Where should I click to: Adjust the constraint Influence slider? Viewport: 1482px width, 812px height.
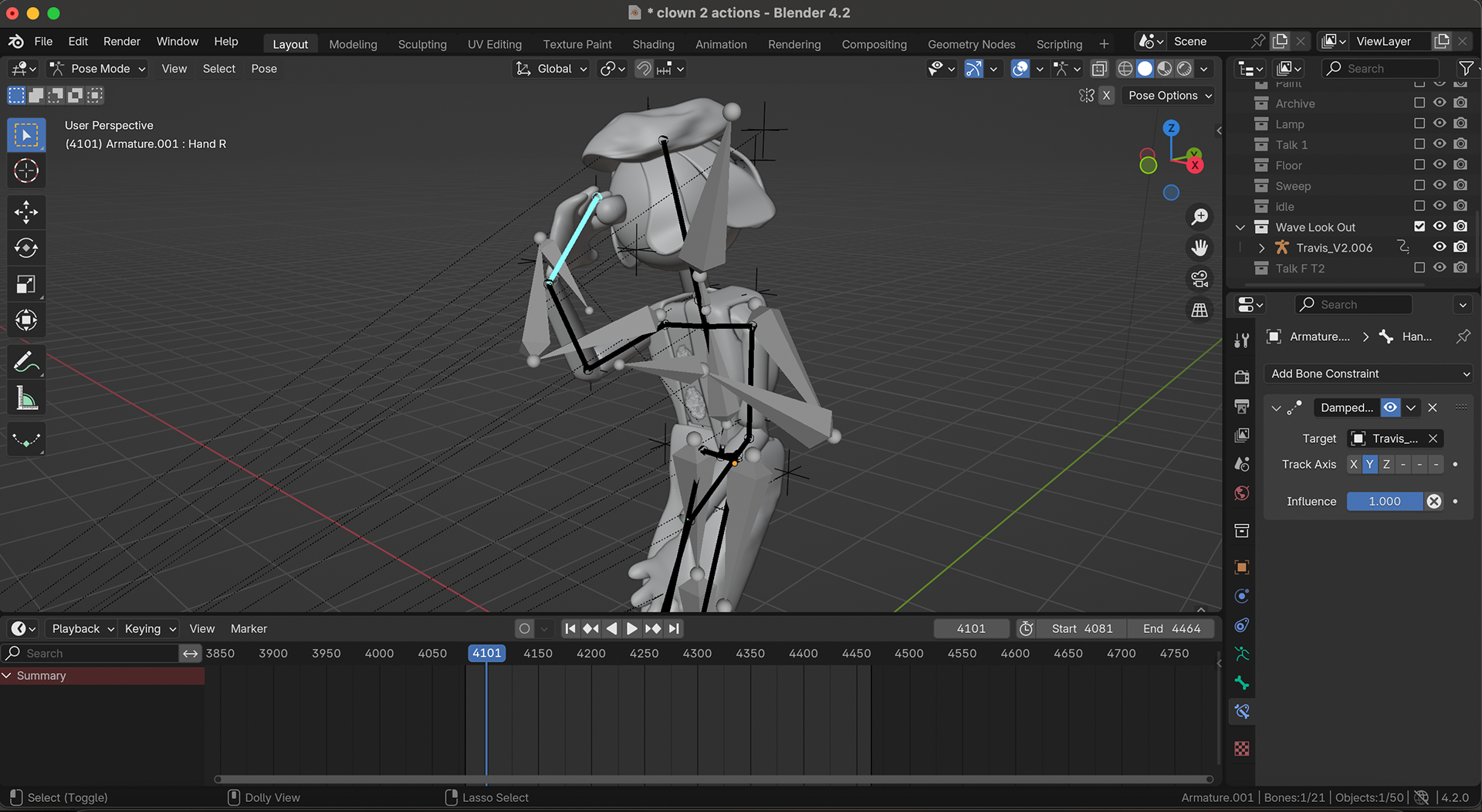[x=1385, y=501]
